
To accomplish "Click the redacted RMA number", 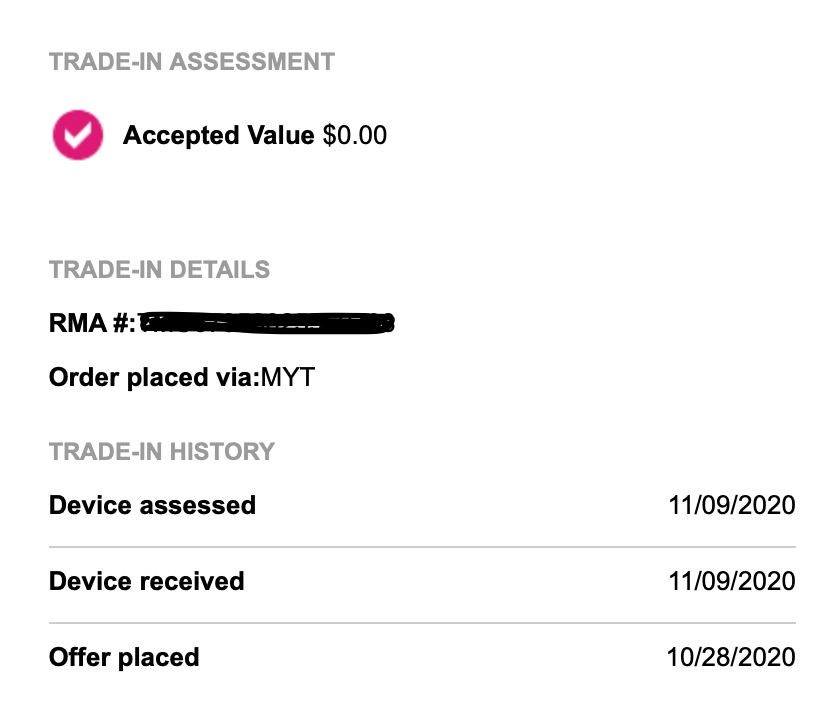I will (x=266, y=323).
